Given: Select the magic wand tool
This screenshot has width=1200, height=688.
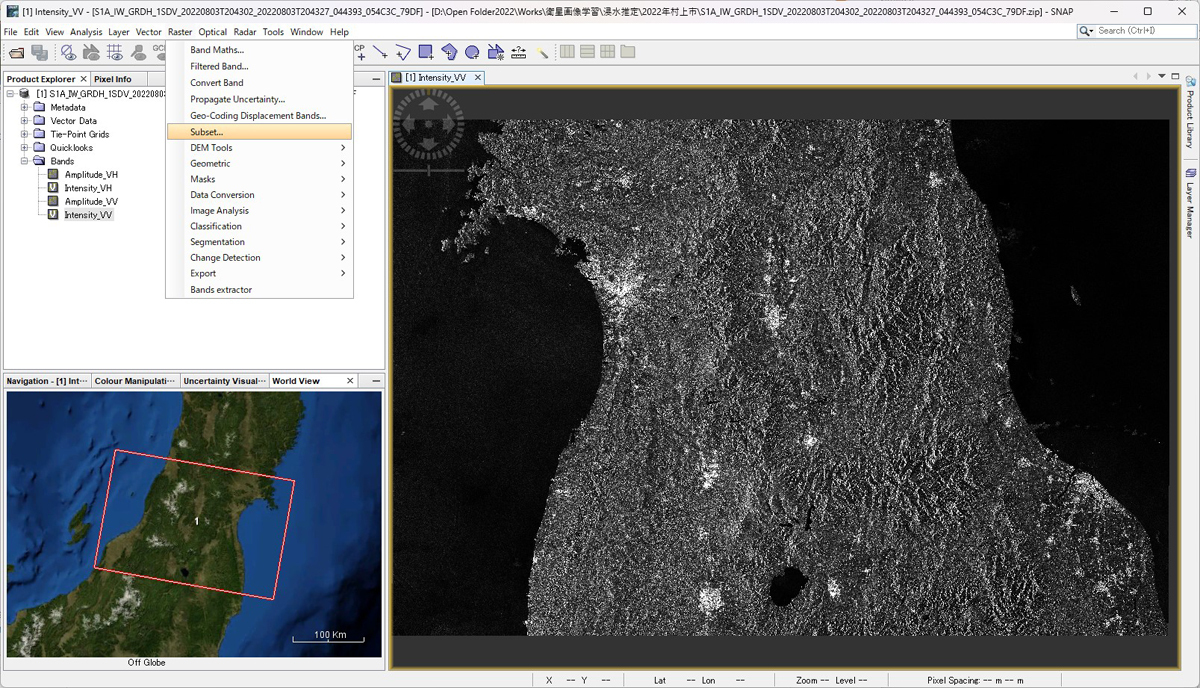Looking at the screenshot, I should tap(542, 52).
